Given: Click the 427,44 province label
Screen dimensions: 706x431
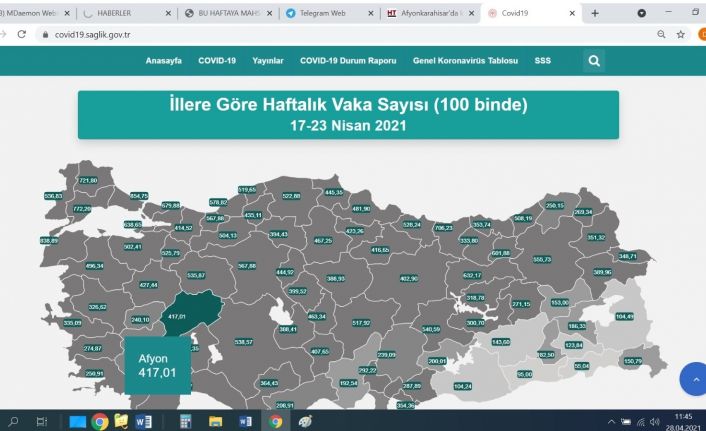Looking at the screenshot, I should click(149, 285).
